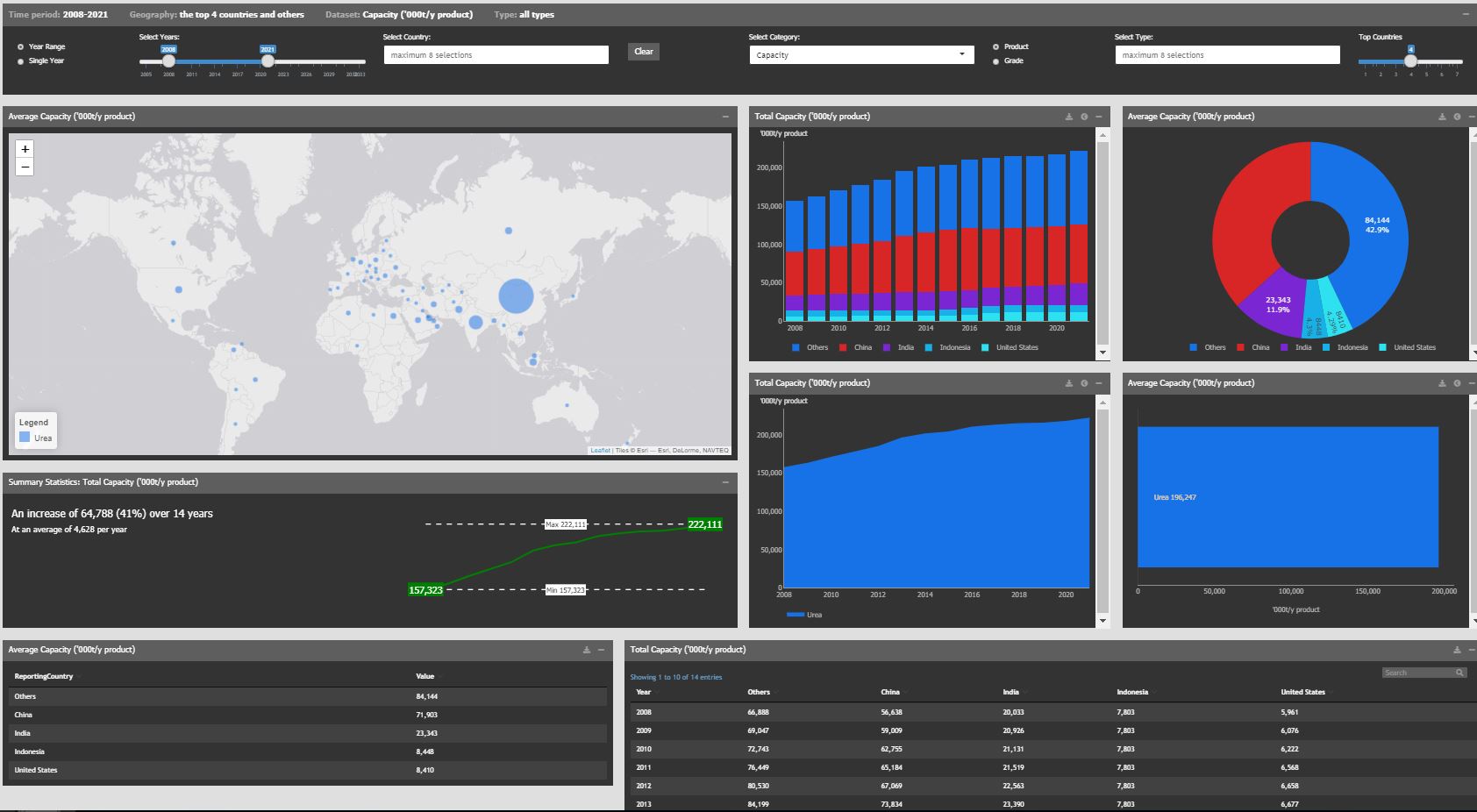The image size is (1477, 812).
Task: Open the Select Category dropdown
Action: [x=860, y=54]
